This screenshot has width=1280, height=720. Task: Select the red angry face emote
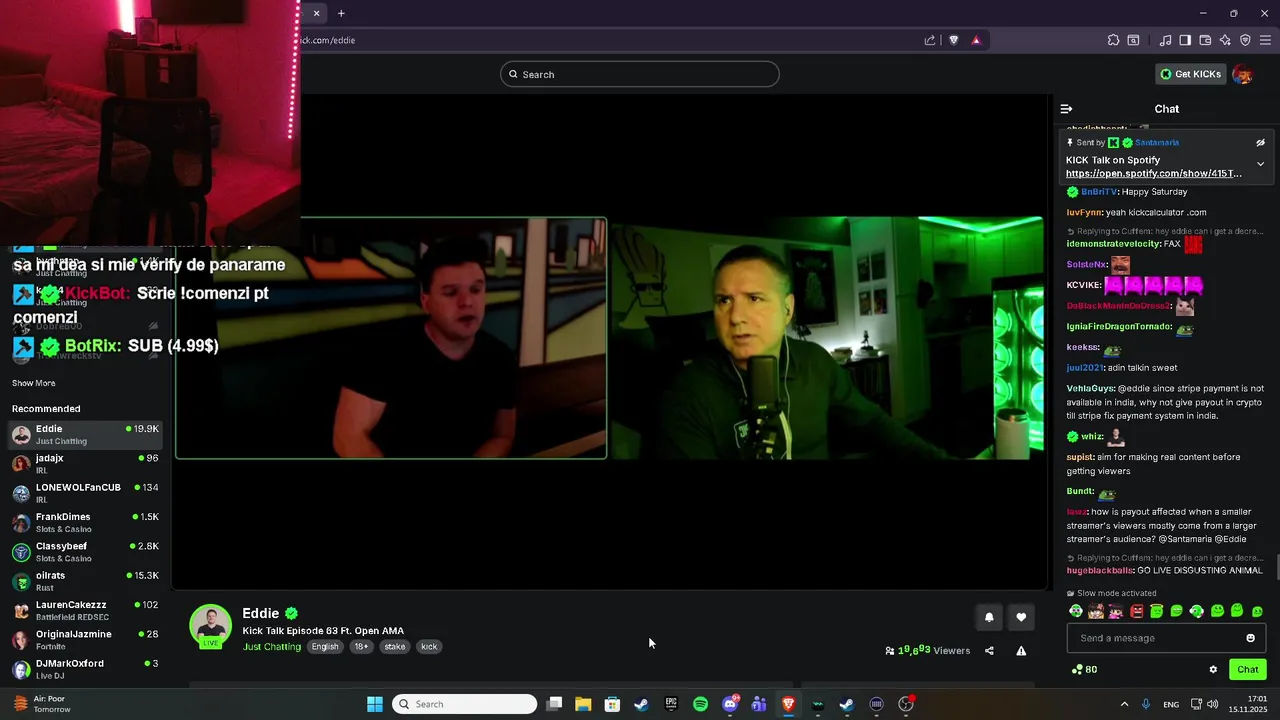tap(1136, 611)
